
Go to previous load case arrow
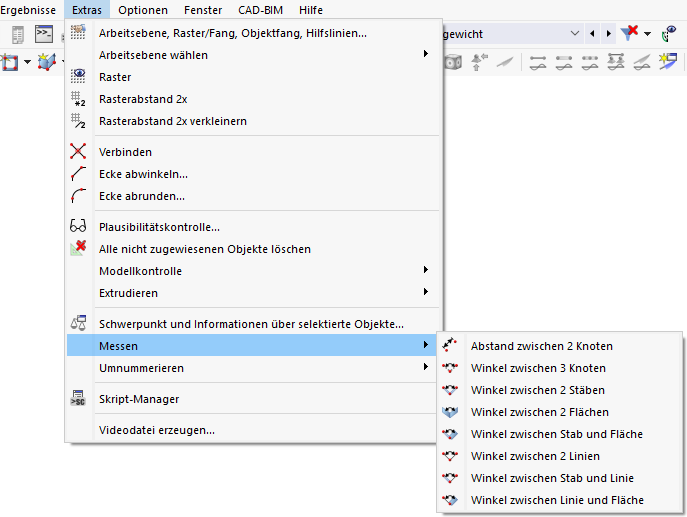click(x=592, y=34)
